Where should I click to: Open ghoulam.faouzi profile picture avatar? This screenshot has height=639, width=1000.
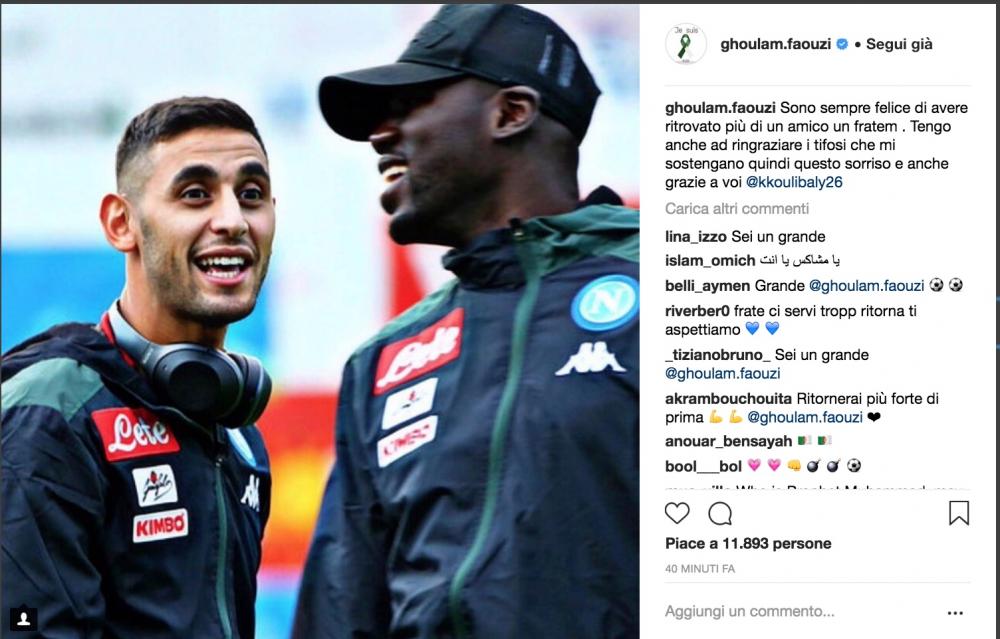686,44
